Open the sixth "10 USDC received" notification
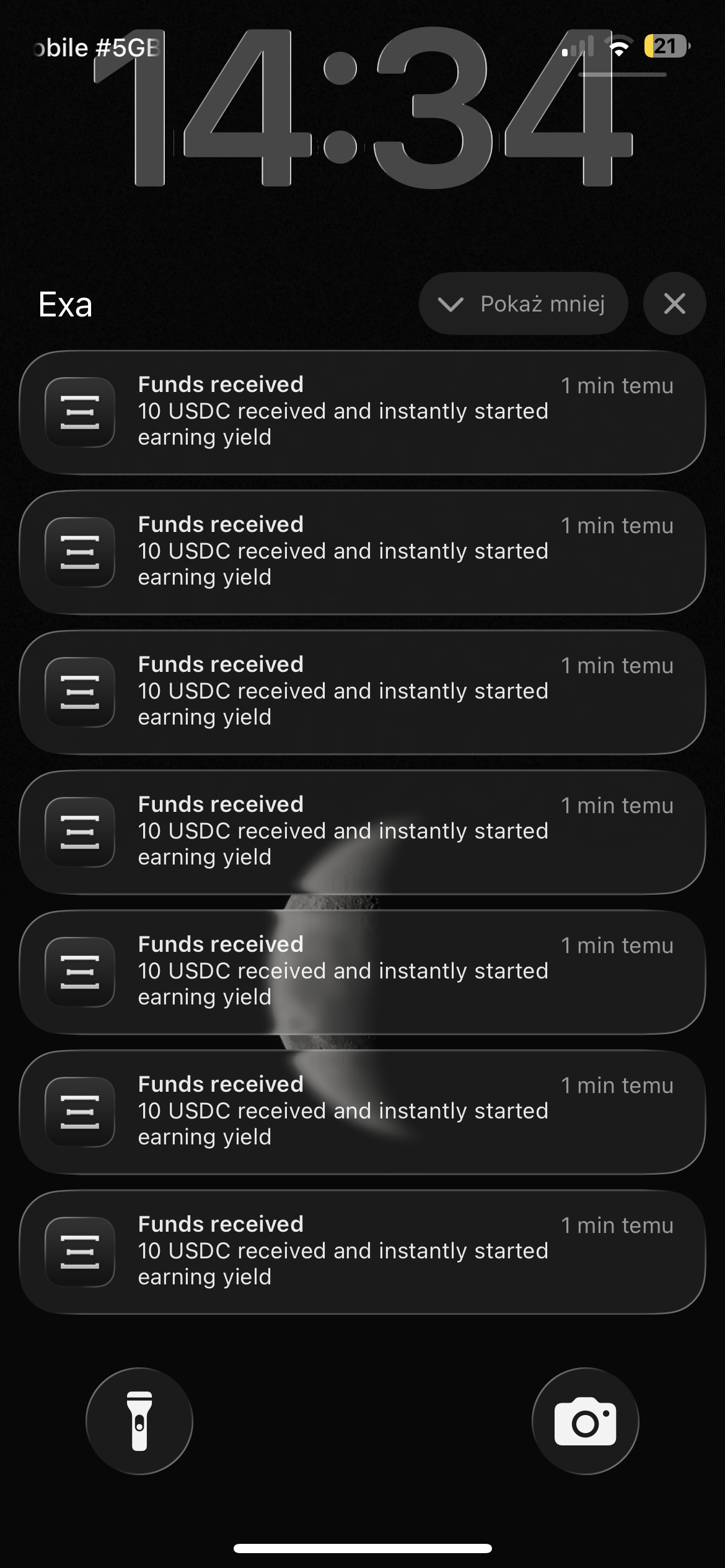Screen dimensions: 725x1568 (x=362, y=1112)
